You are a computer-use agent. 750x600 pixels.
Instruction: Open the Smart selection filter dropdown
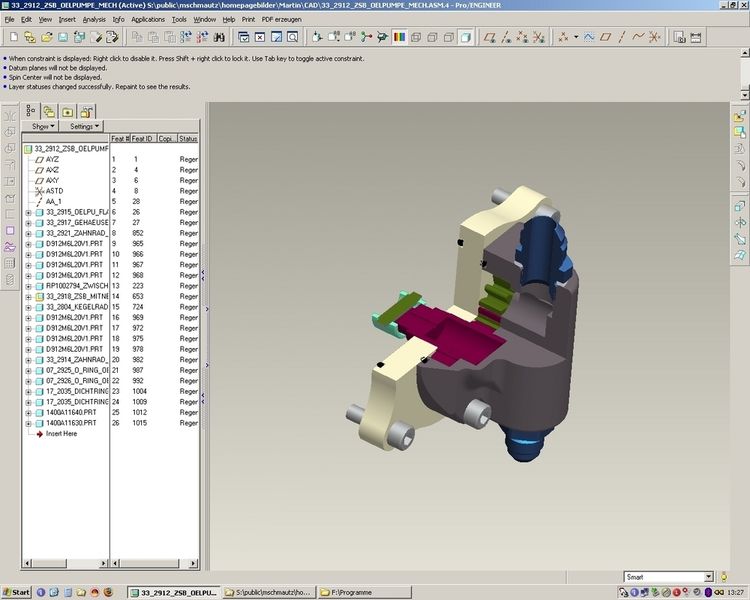(708, 577)
